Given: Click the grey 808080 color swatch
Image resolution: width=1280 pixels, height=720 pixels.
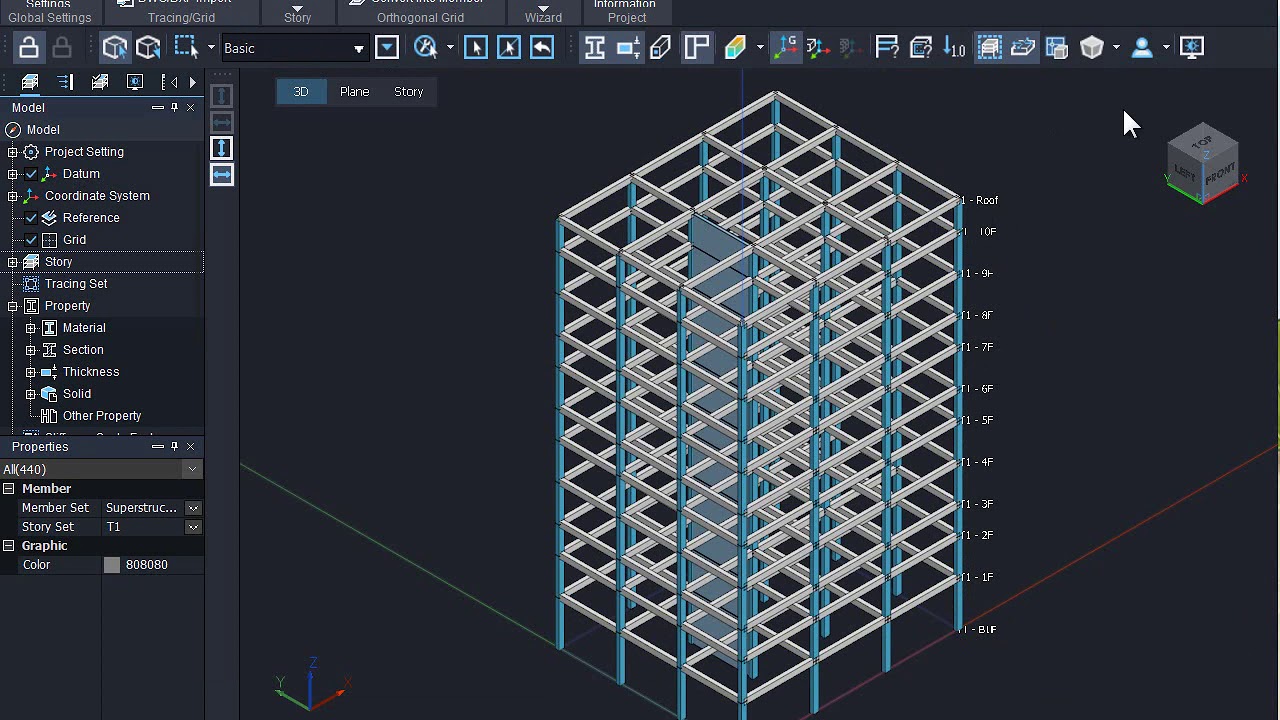Looking at the screenshot, I should 112,565.
